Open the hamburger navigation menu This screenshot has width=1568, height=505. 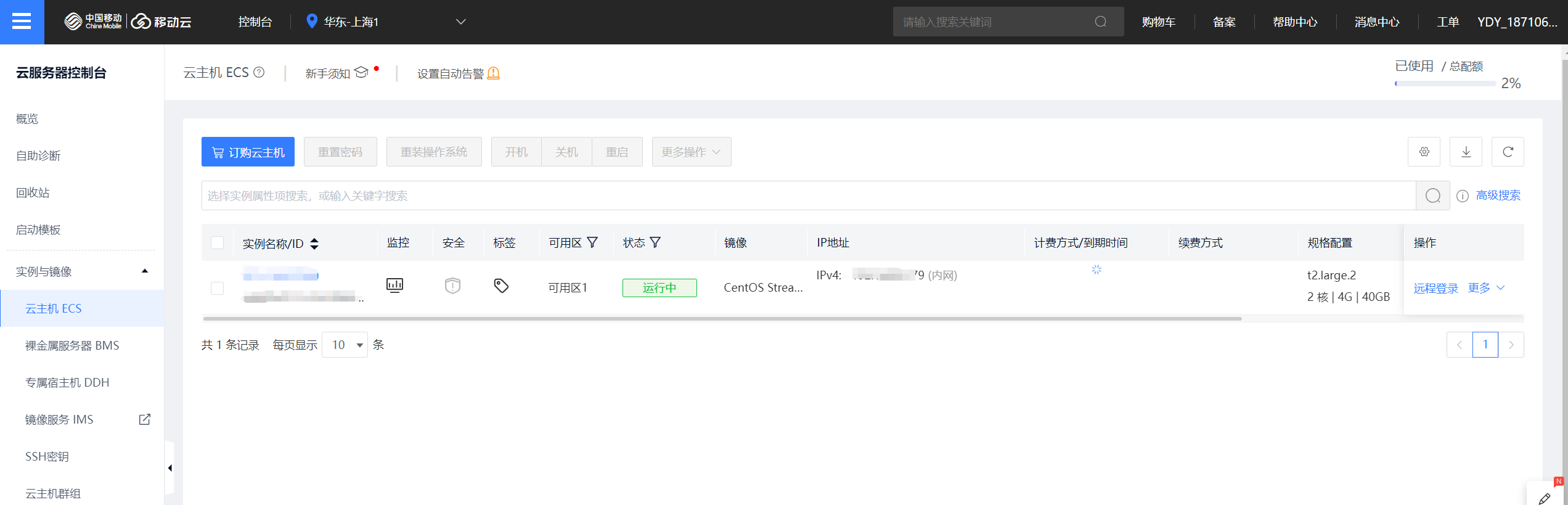22,22
